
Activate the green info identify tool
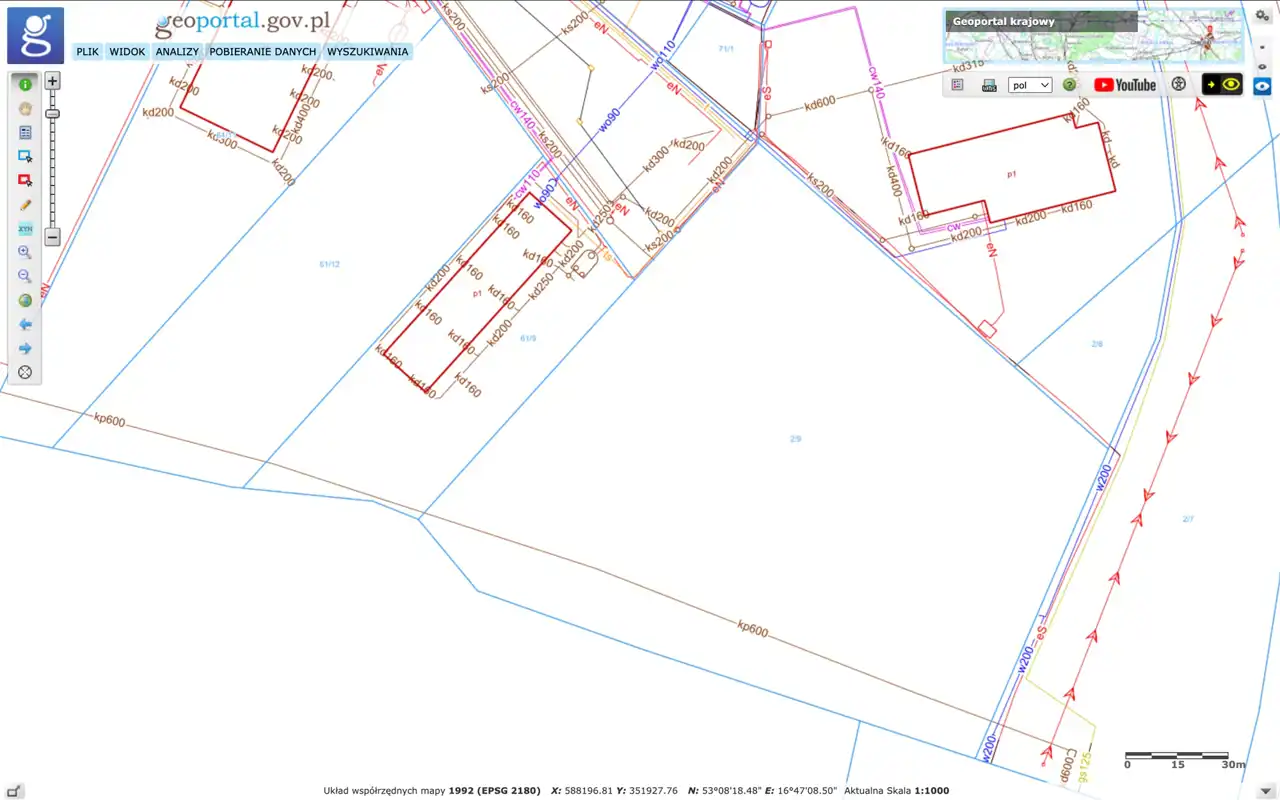[25, 84]
